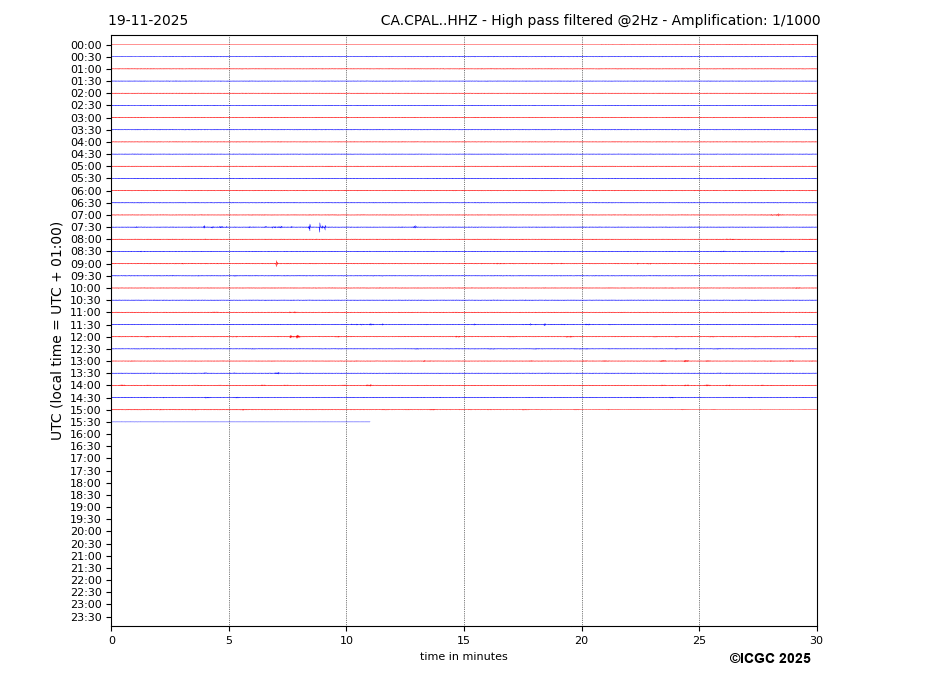
Task: Click the vertical UTC local time axis label
Action: 58,331
